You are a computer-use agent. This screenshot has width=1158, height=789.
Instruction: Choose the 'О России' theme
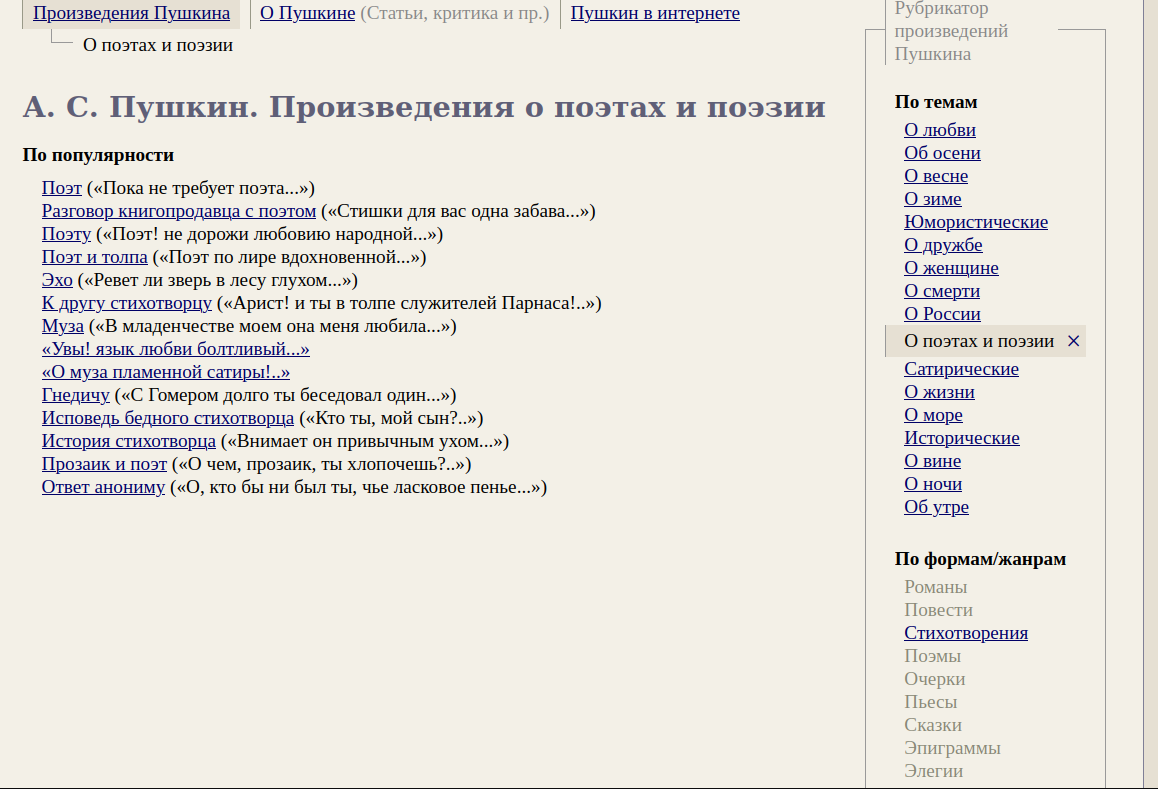tap(942, 314)
